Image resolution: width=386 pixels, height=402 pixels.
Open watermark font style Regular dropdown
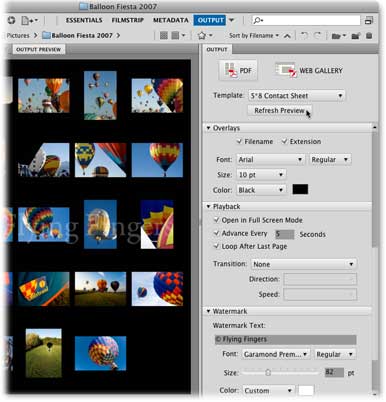coord(335,354)
